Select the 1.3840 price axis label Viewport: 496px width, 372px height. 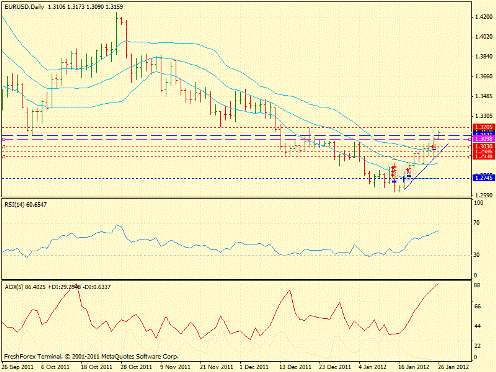(484, 56)
